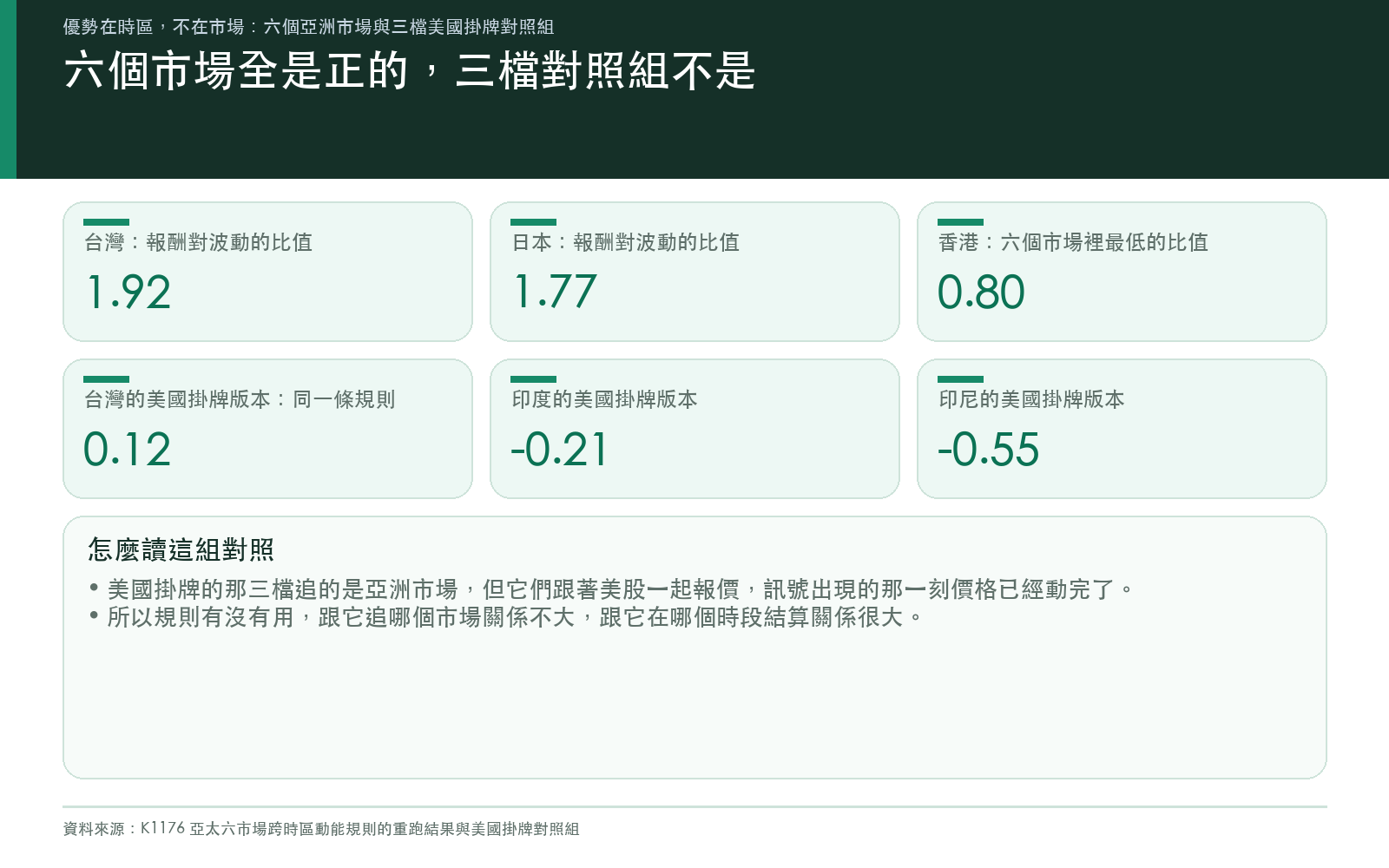Image resolution: width=1389 pixels, height=868 pixels.
Task: Select the bullet starting 所以規則有沒有用
Action: point(506,617)
